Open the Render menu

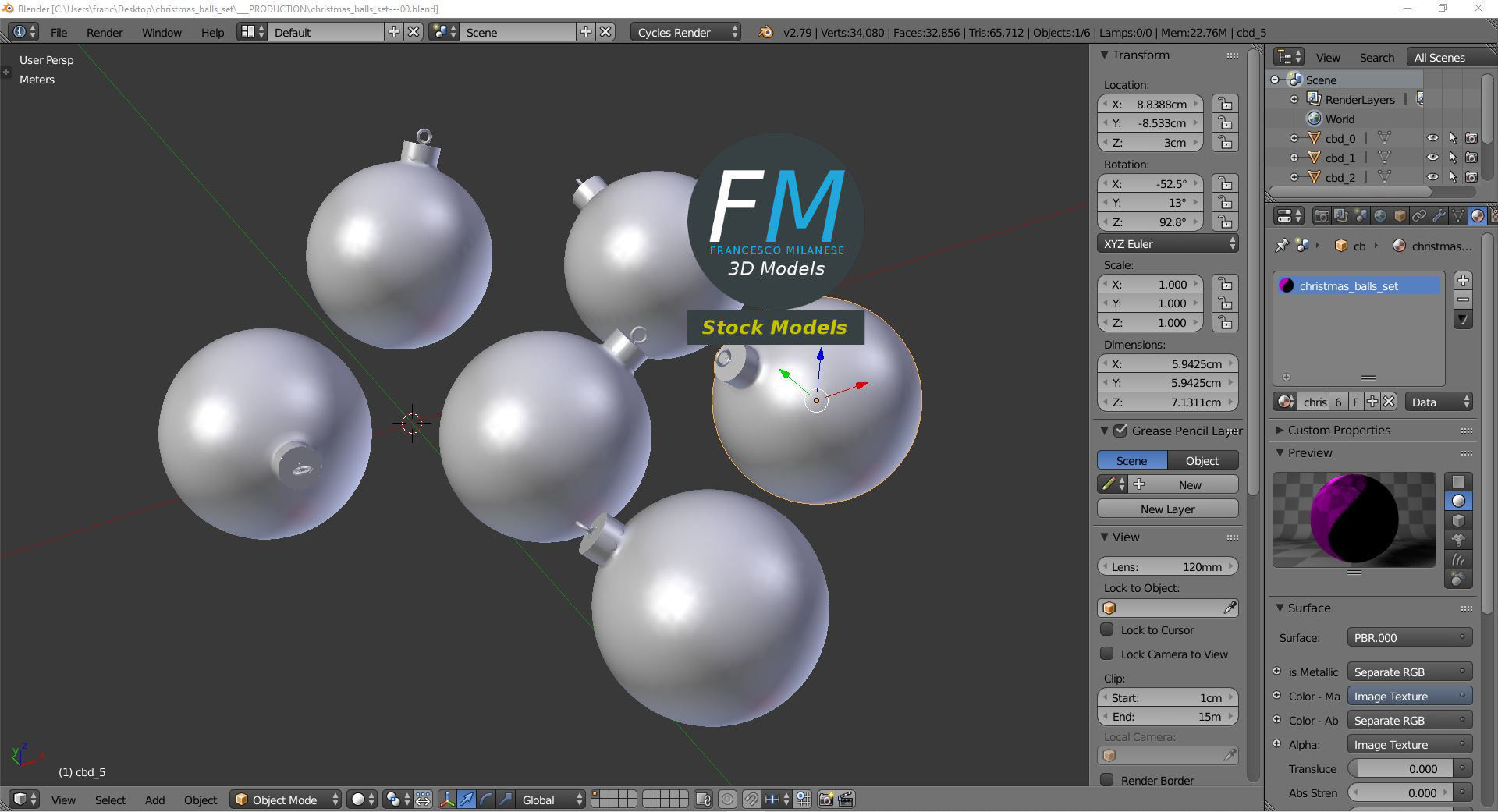(105, 33)
